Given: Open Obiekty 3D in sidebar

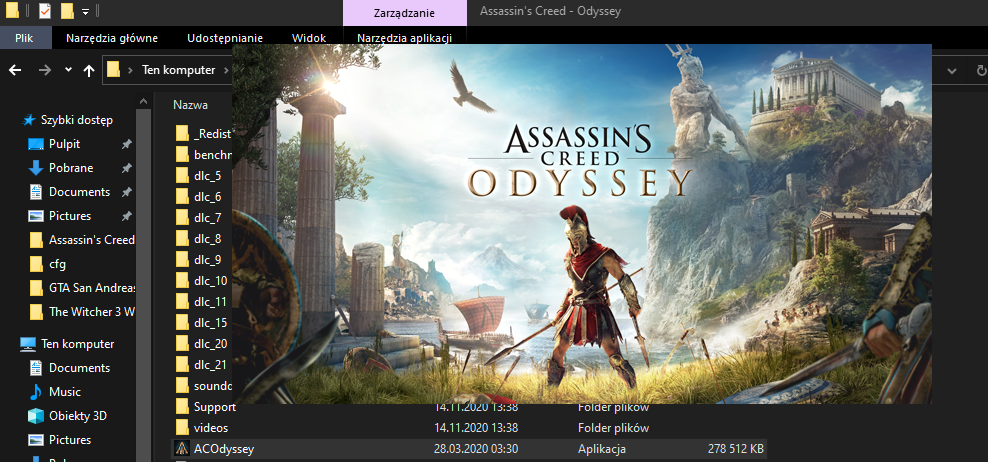Looking at the screenshot, I should (x=78, y=415).
